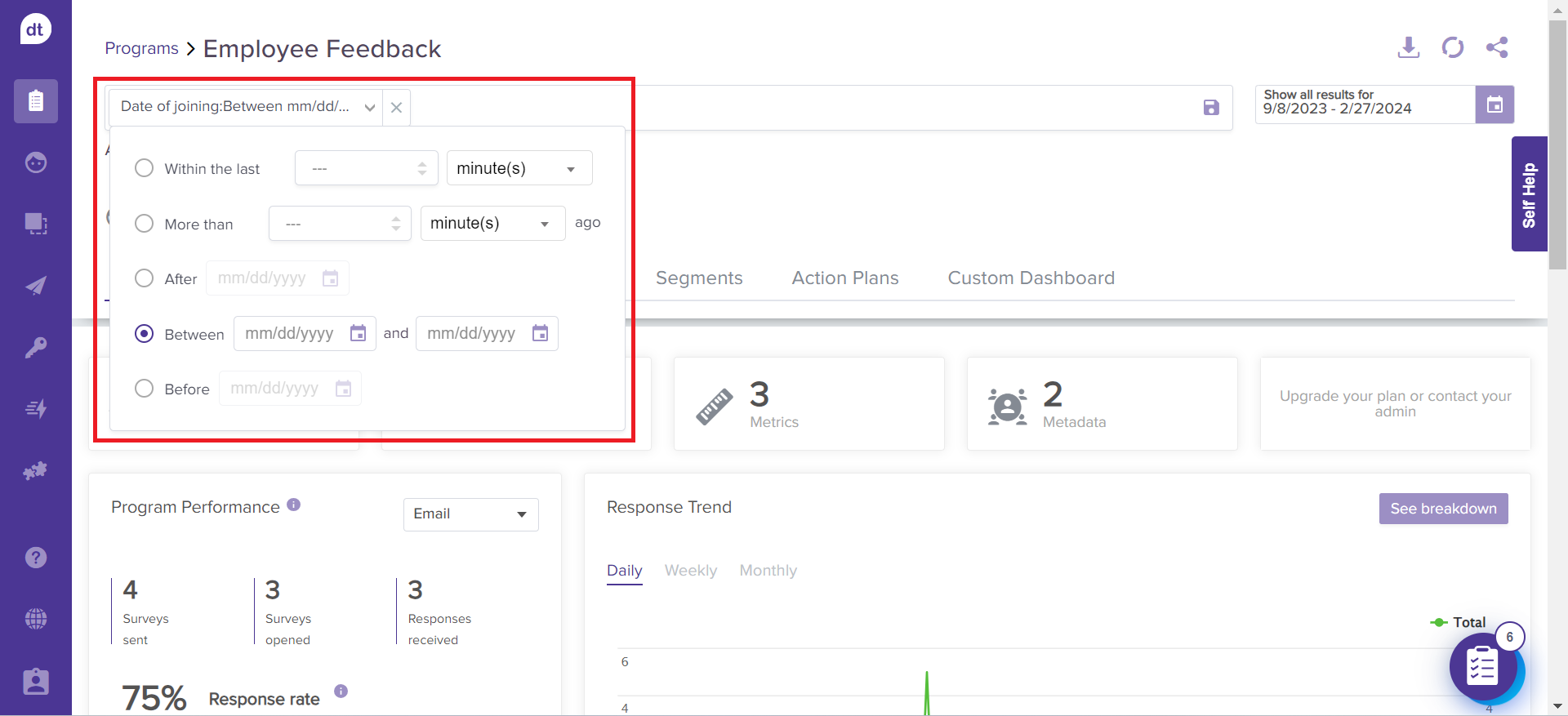Click the save filter floppy disk icon
Screen dimensions: 1568x716
click(x=1211, y=107)
